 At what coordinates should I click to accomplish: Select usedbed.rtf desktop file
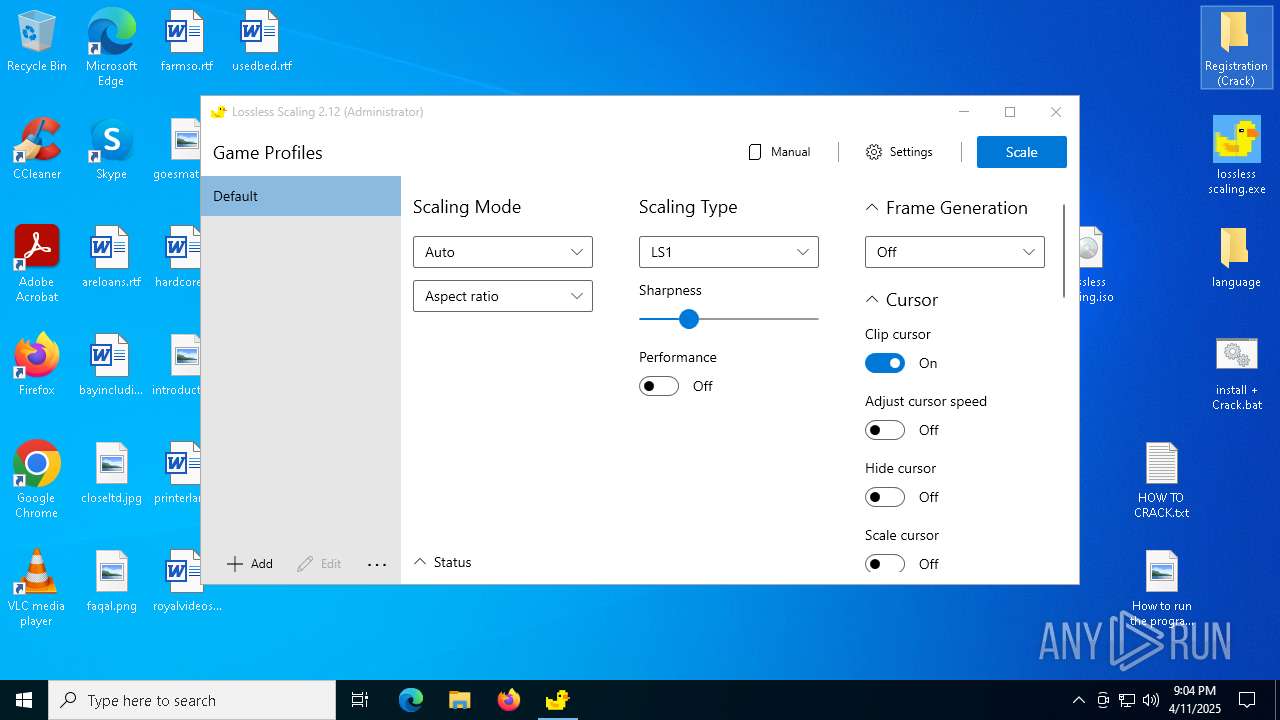pos(261,42)
